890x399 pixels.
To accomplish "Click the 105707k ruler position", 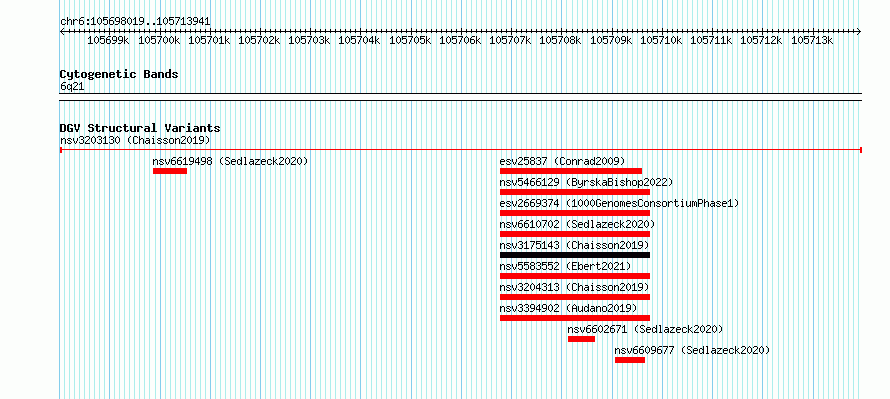I will [510, 40].
